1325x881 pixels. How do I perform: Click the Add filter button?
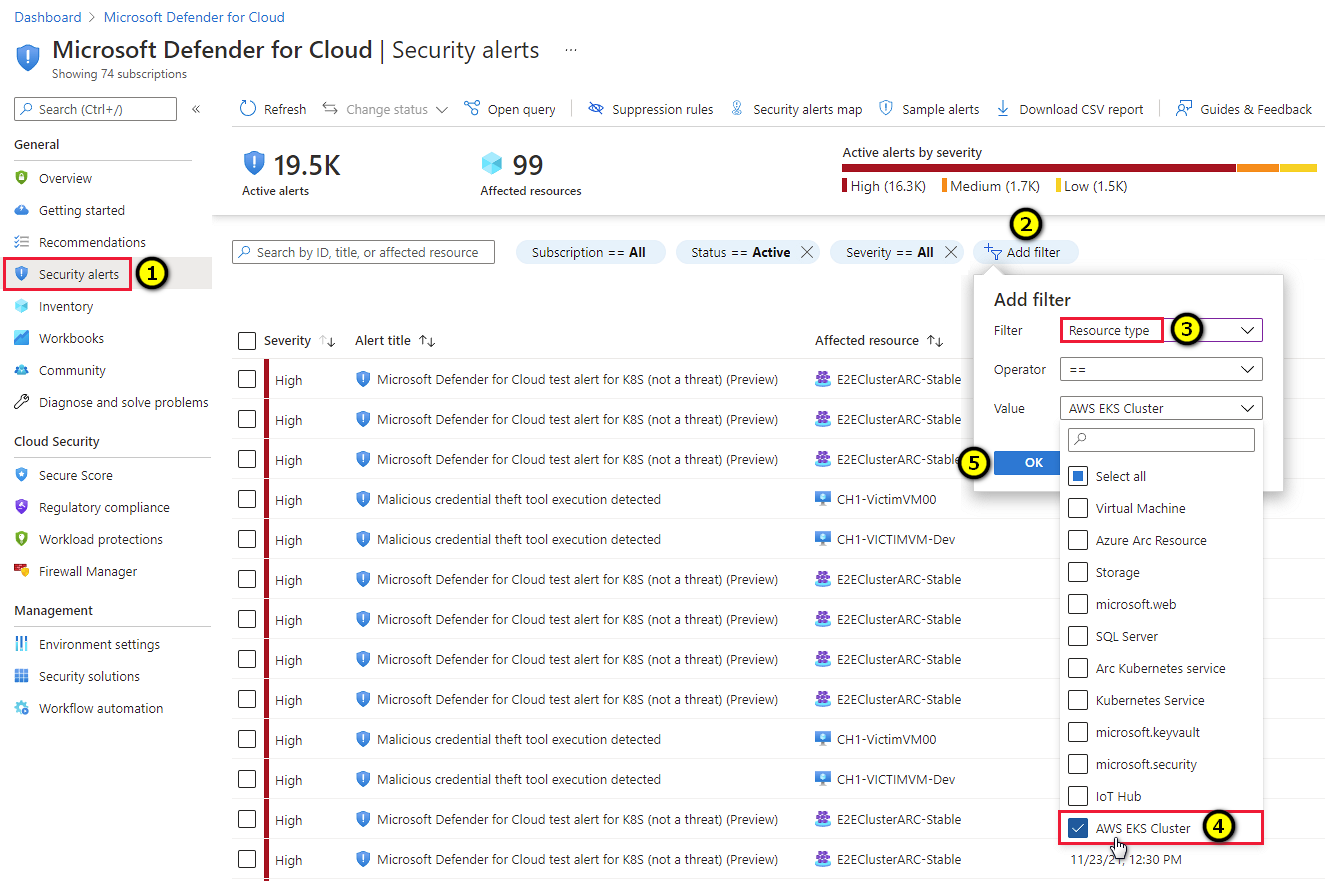1026,252
